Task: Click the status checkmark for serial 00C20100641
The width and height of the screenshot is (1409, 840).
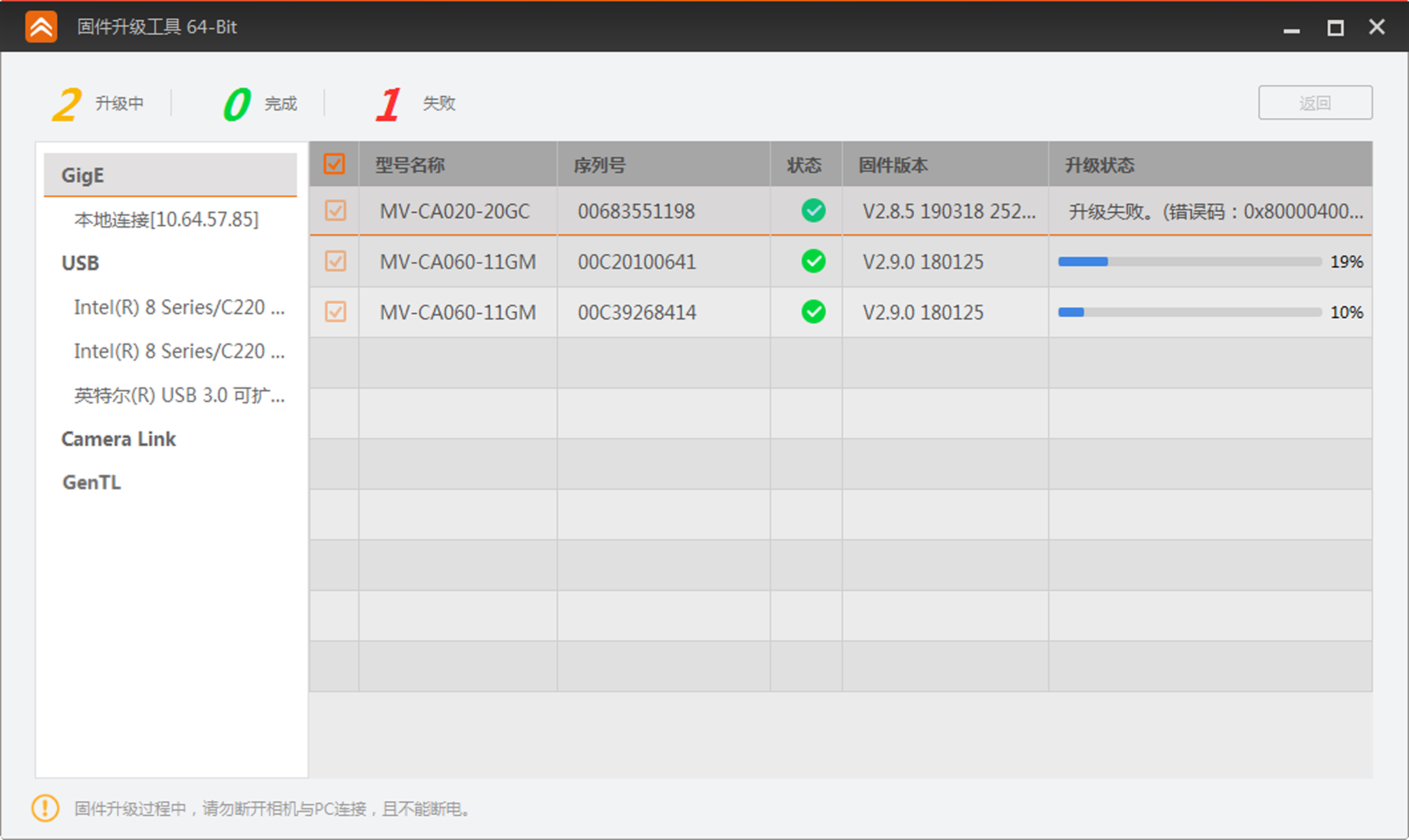Action: (x=813, y=262)
